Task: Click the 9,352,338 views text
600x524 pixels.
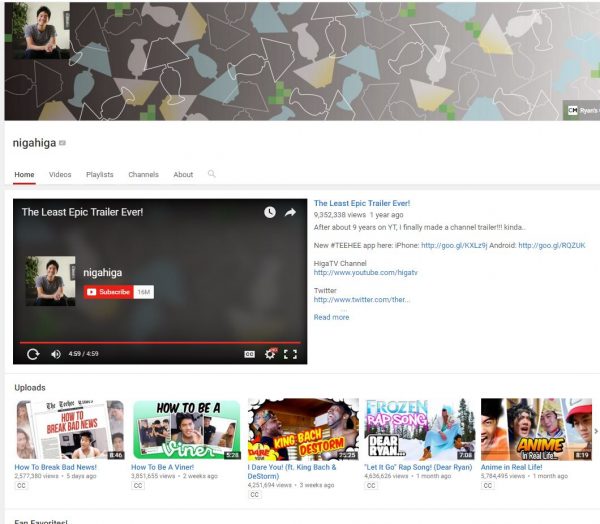Action: point(340,215)
